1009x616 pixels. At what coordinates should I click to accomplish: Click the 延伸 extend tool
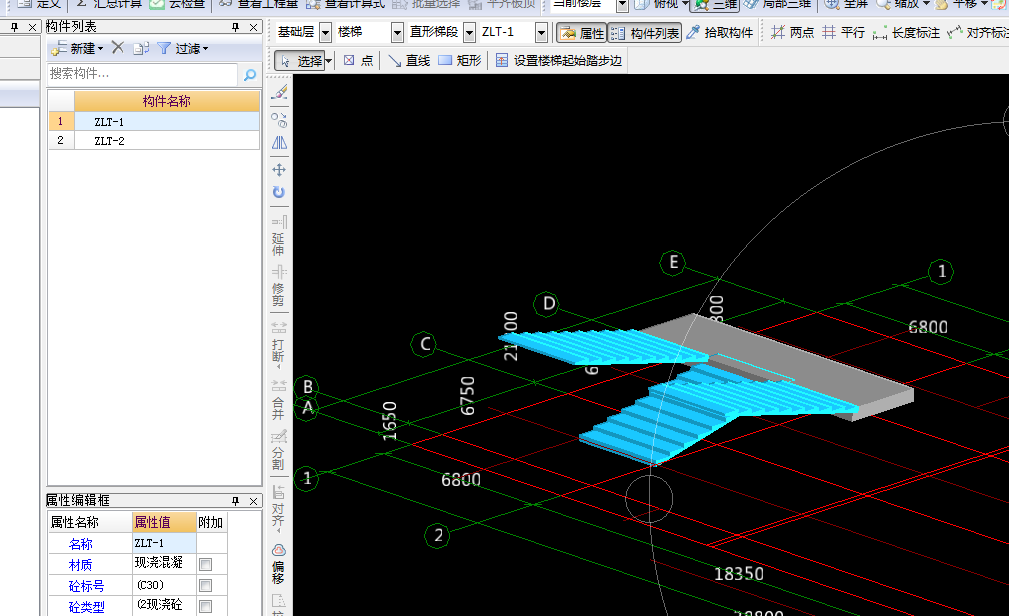click(279, 236)
